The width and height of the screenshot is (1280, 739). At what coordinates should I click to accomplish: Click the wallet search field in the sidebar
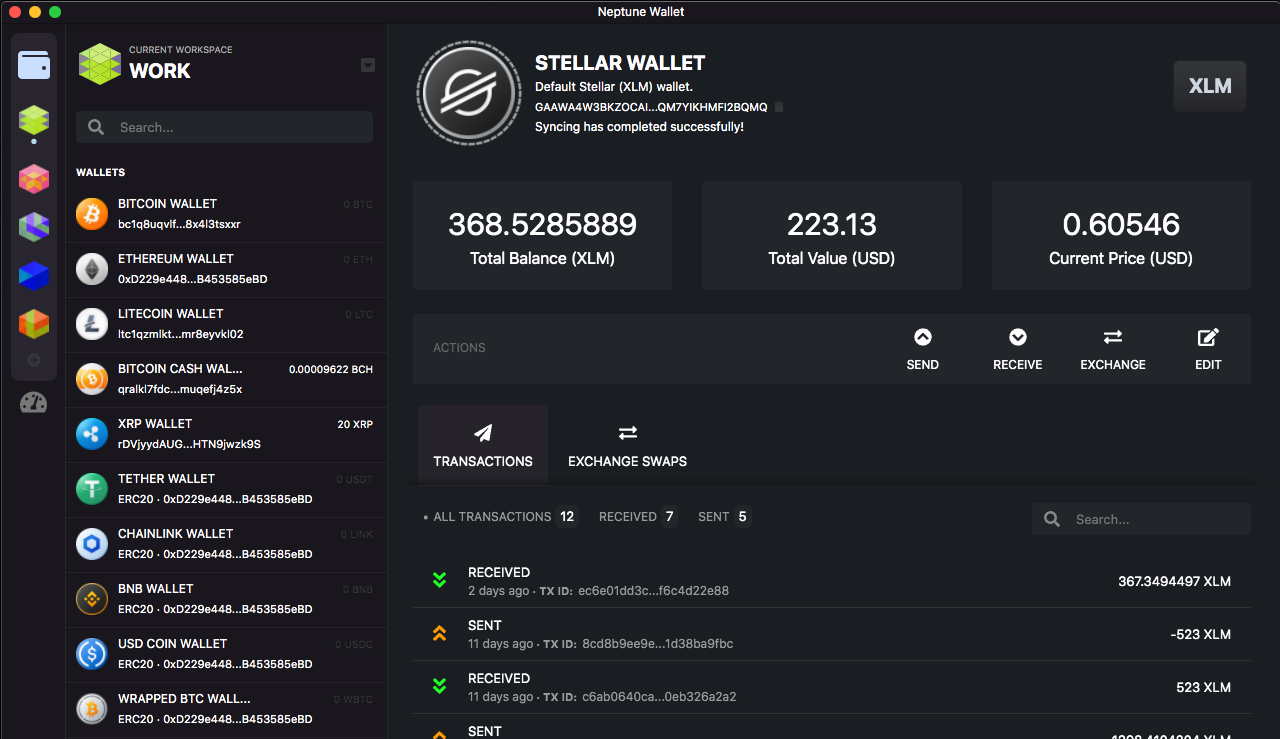[x=224, y=127]
